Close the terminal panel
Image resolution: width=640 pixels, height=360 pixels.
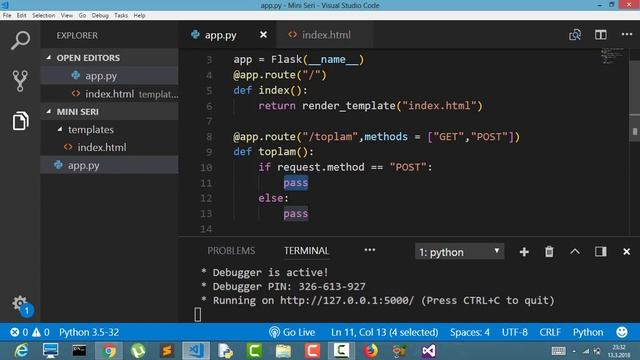click(627, 252)
